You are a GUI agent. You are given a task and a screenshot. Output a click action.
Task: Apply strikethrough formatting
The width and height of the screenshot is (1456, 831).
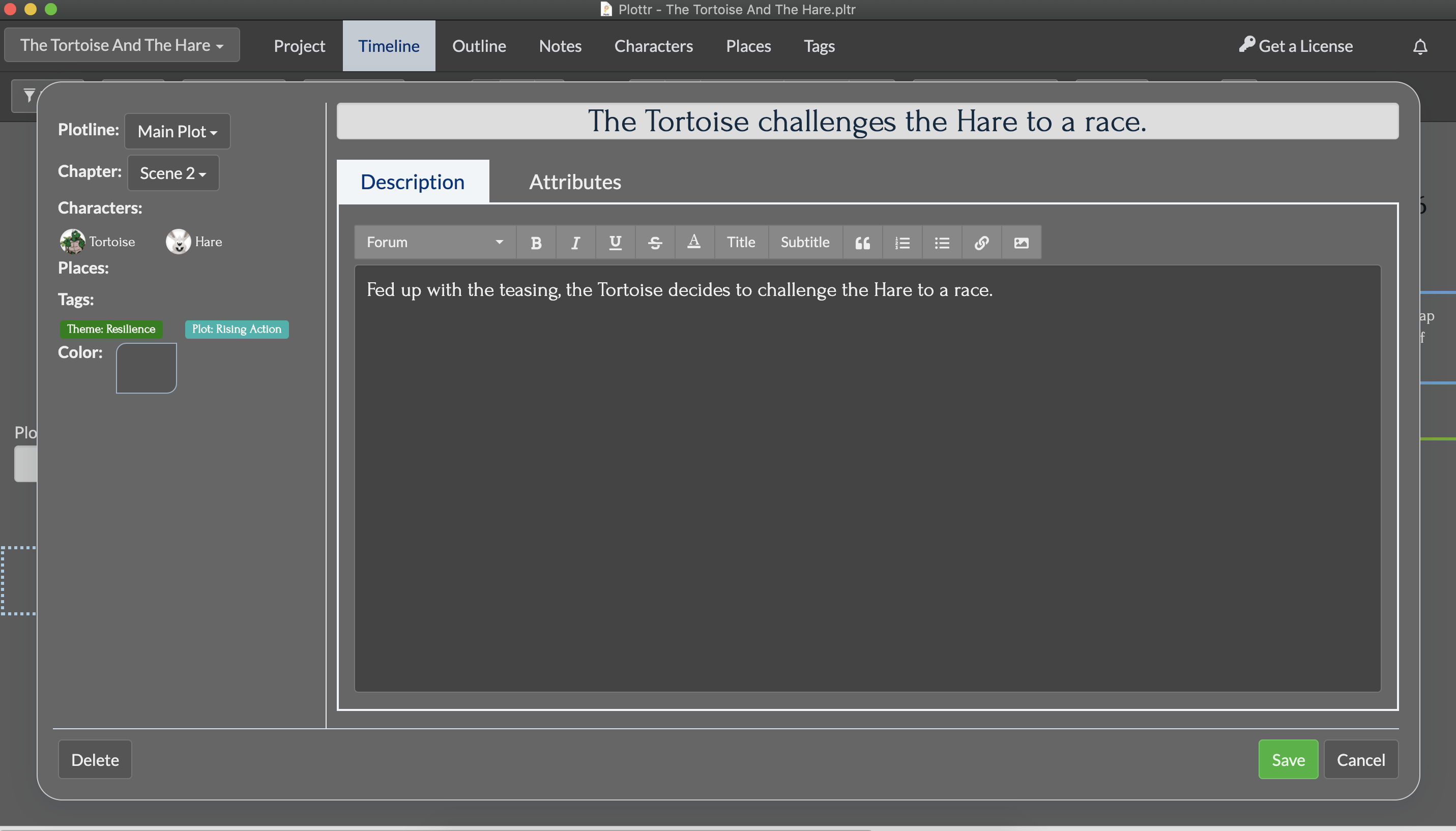pos(655,243)
